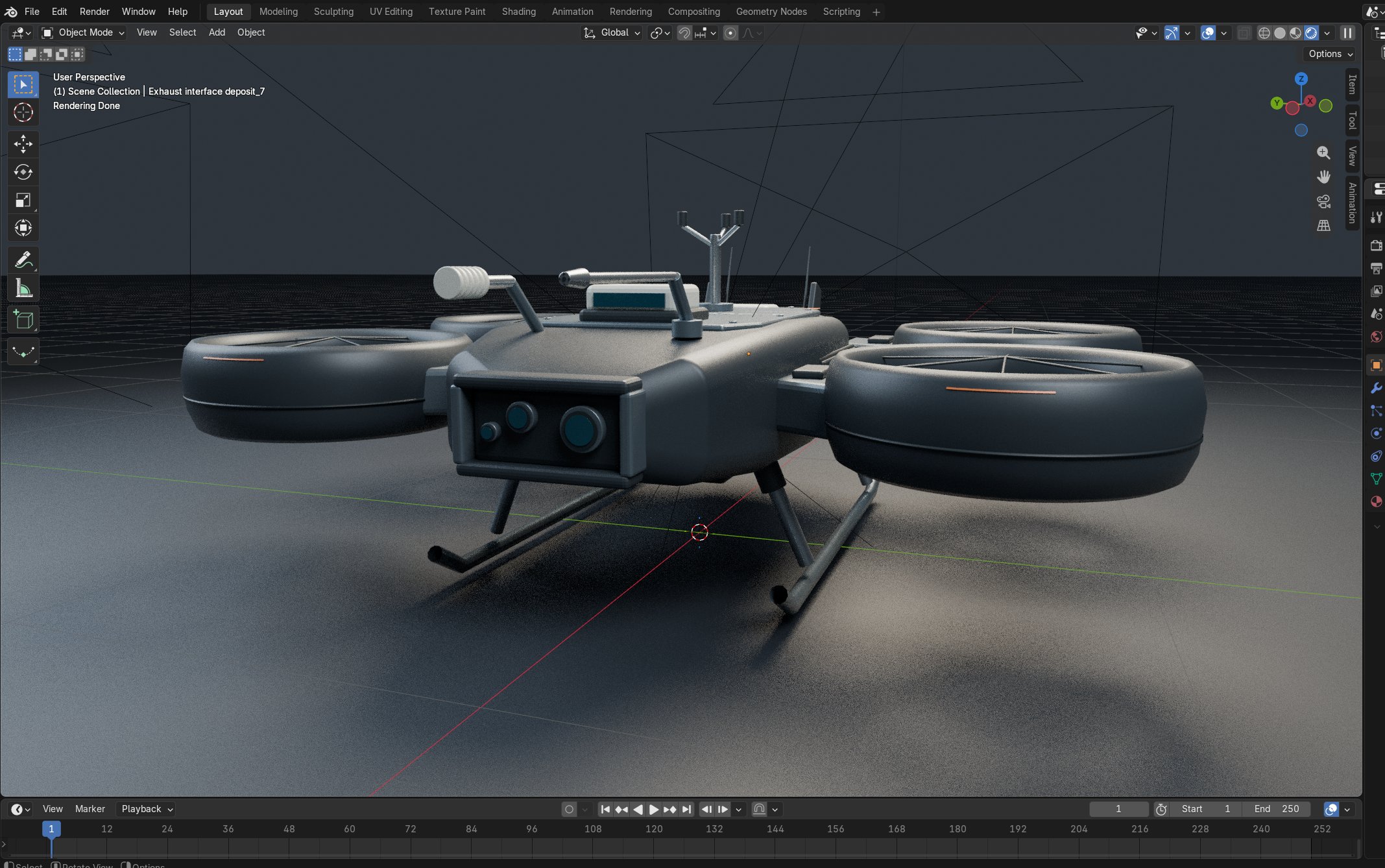Open viewport shading options arrow
This screenshot has height=868, width=1385.
tap(1327, 33)
